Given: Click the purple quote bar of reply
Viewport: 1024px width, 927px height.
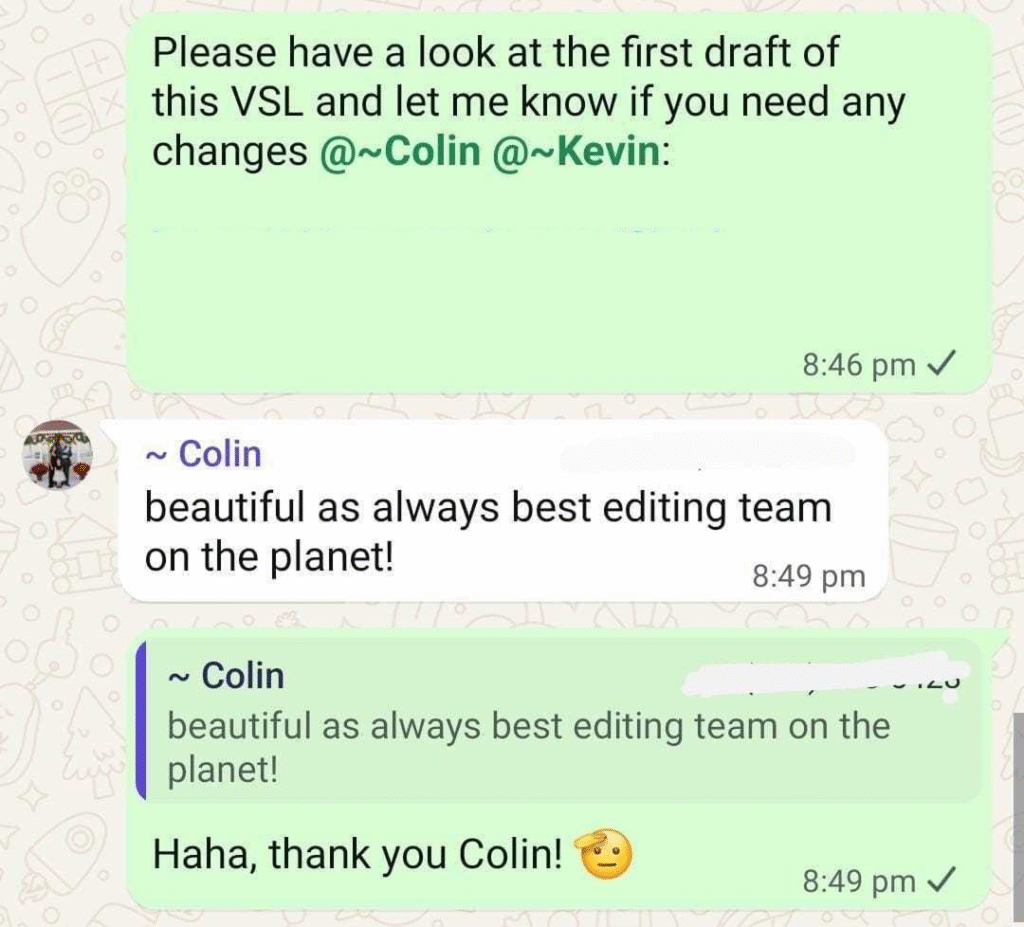Looking at the screenshot, I should tap(140, 721).
